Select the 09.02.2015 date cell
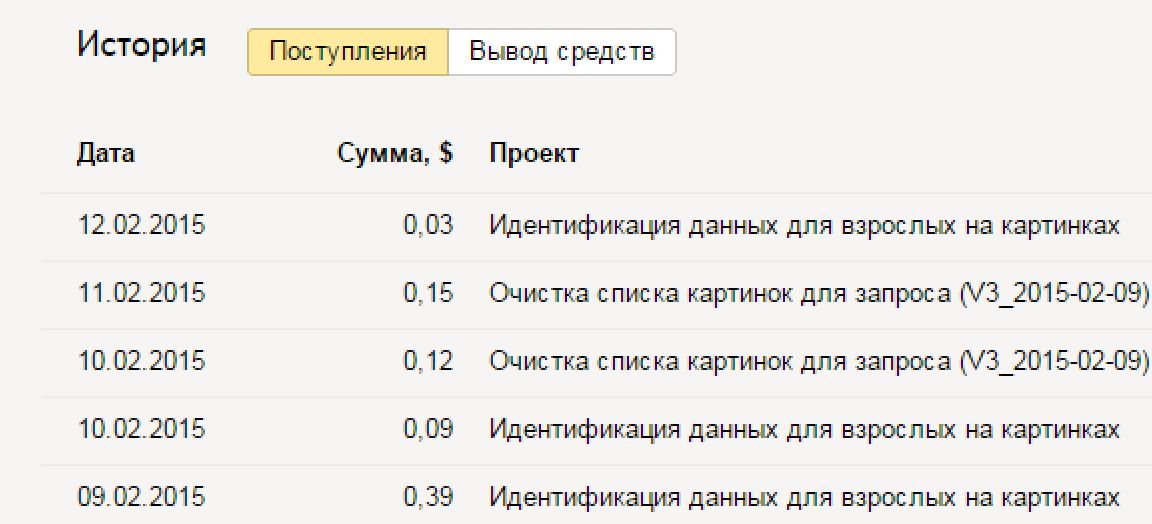 tap(141, 497)
